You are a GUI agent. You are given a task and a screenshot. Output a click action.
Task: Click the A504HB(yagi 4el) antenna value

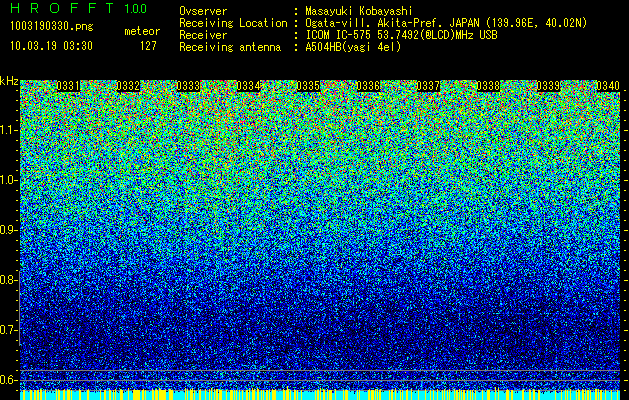(x=353, y=47)
